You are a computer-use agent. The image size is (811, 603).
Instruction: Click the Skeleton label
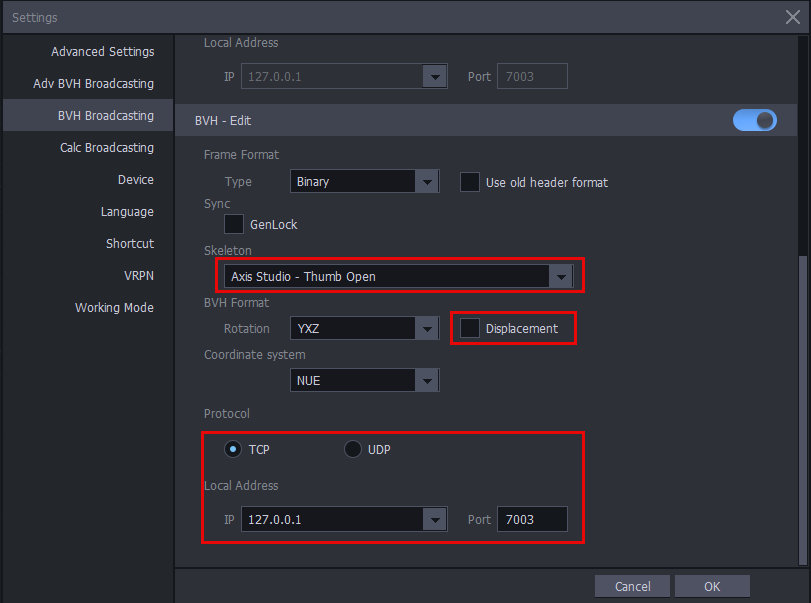228,251
